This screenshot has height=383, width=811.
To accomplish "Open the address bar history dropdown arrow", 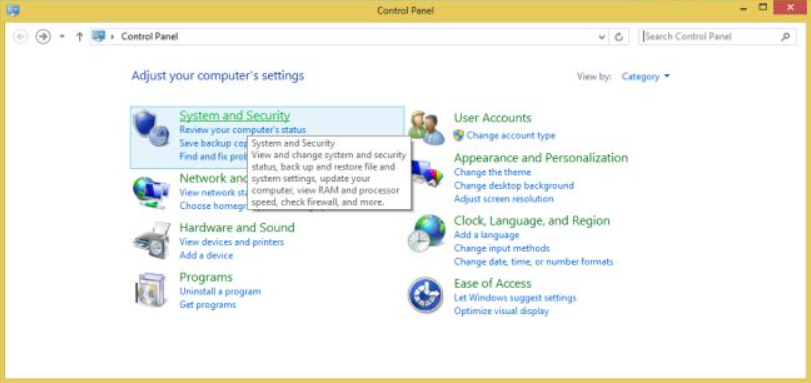I will pos(602,37).
